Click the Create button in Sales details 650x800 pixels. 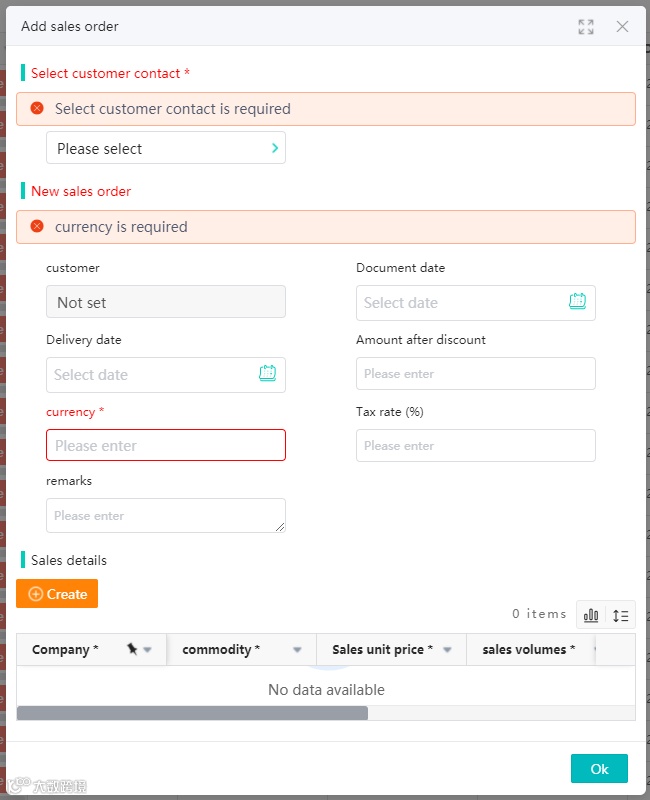pyautogui.click(x=57, y=594)
